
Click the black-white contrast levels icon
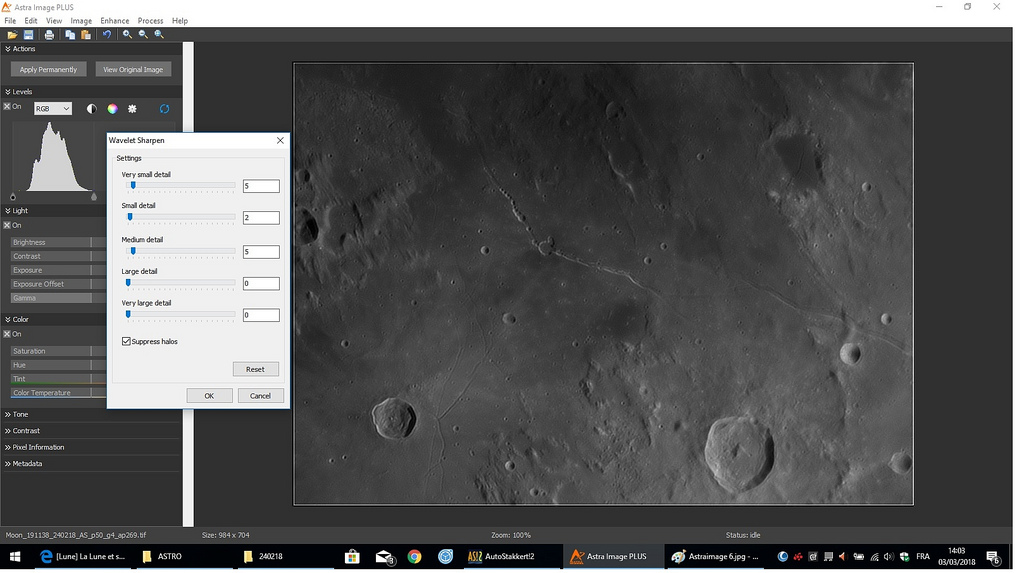click(91, 109)
